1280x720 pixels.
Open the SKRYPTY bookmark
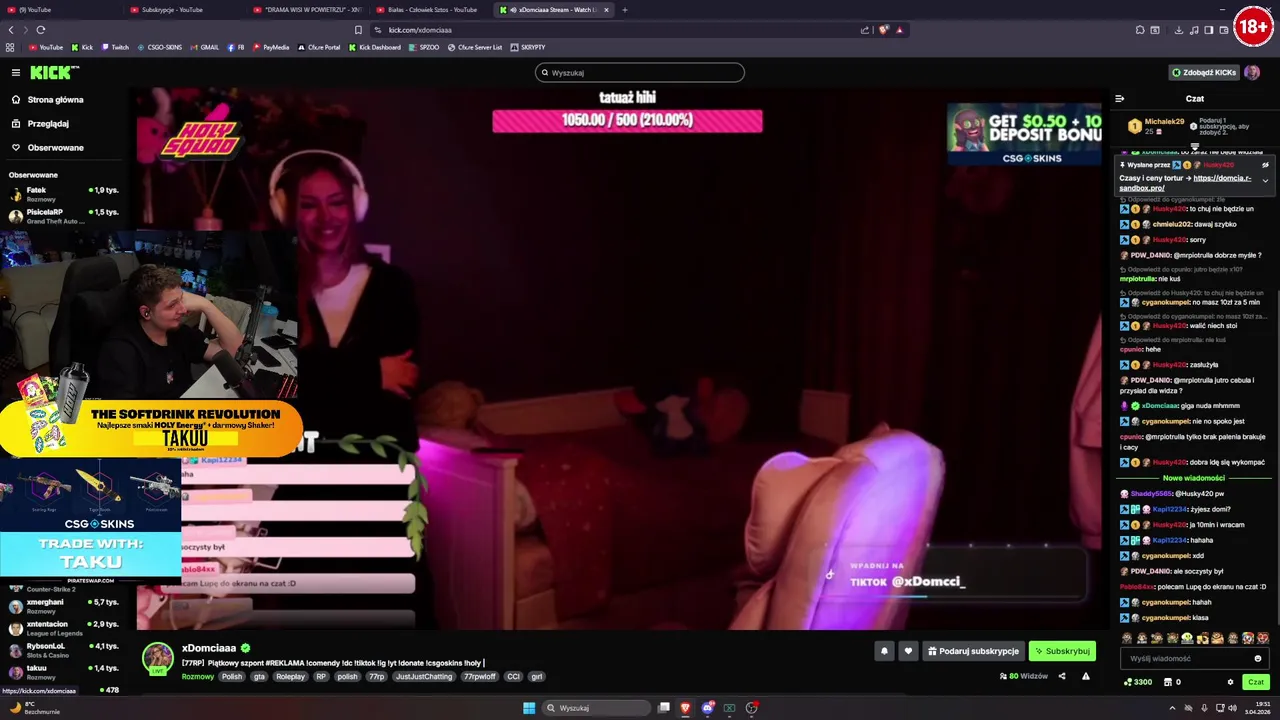(528, 47)
